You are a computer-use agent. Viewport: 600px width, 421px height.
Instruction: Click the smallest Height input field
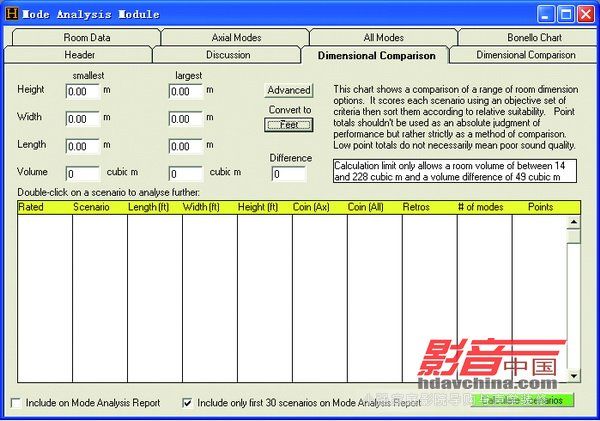(83, 91)
